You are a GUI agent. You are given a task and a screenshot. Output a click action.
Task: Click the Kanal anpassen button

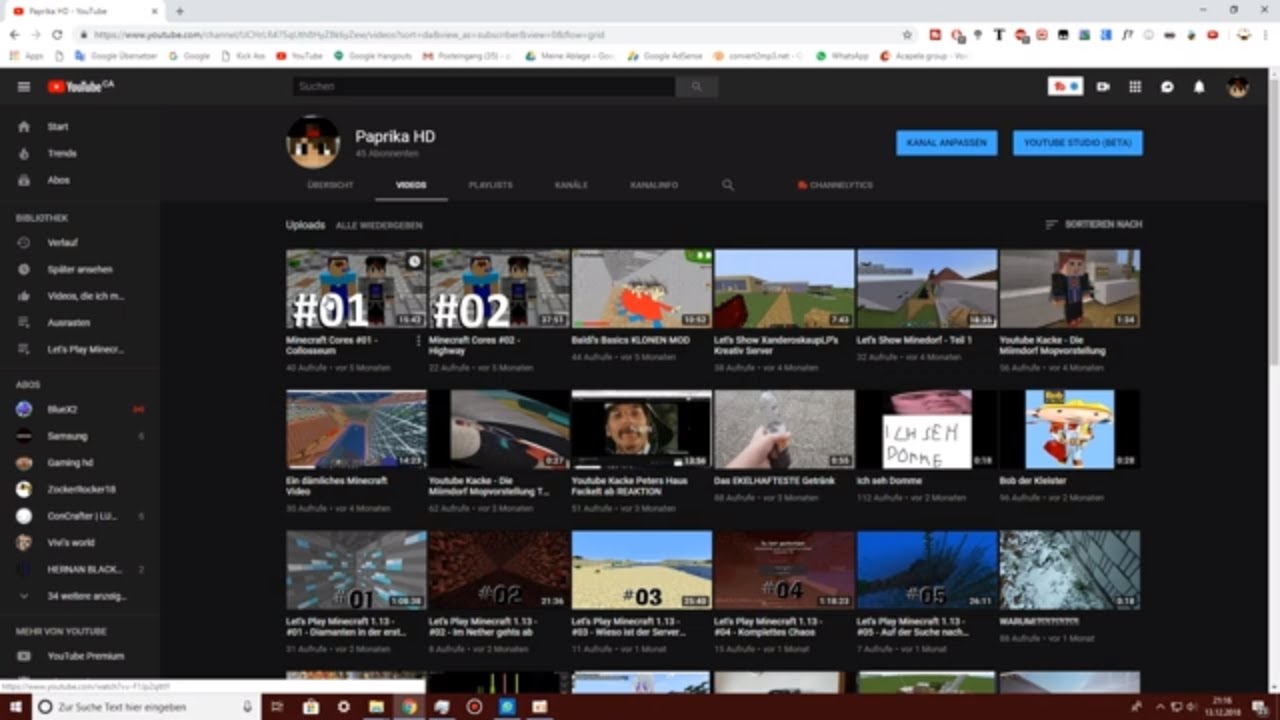[946, 143]
